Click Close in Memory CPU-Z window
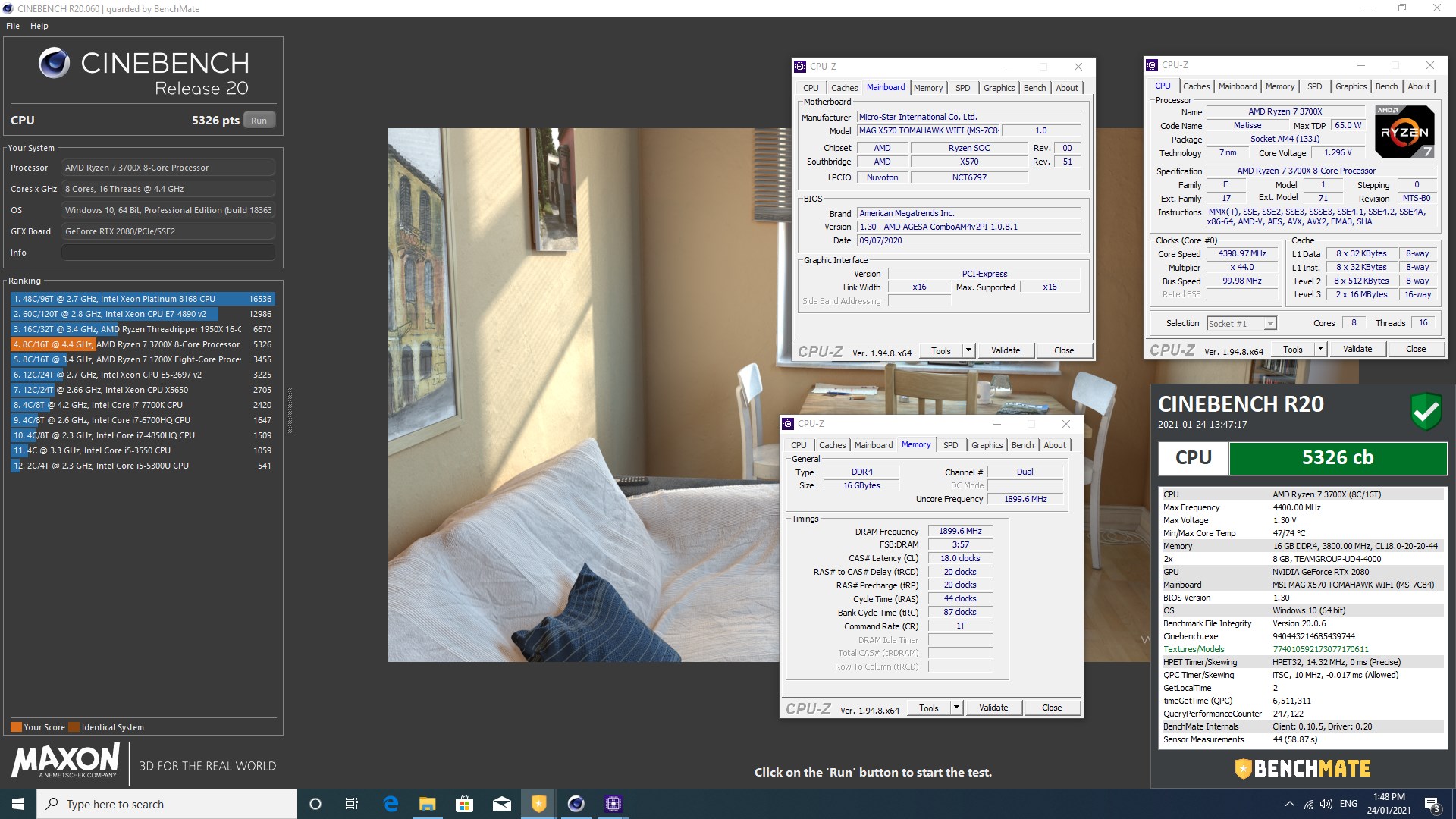Screen dimensions: 1456x819 [x=1052, y=708]
